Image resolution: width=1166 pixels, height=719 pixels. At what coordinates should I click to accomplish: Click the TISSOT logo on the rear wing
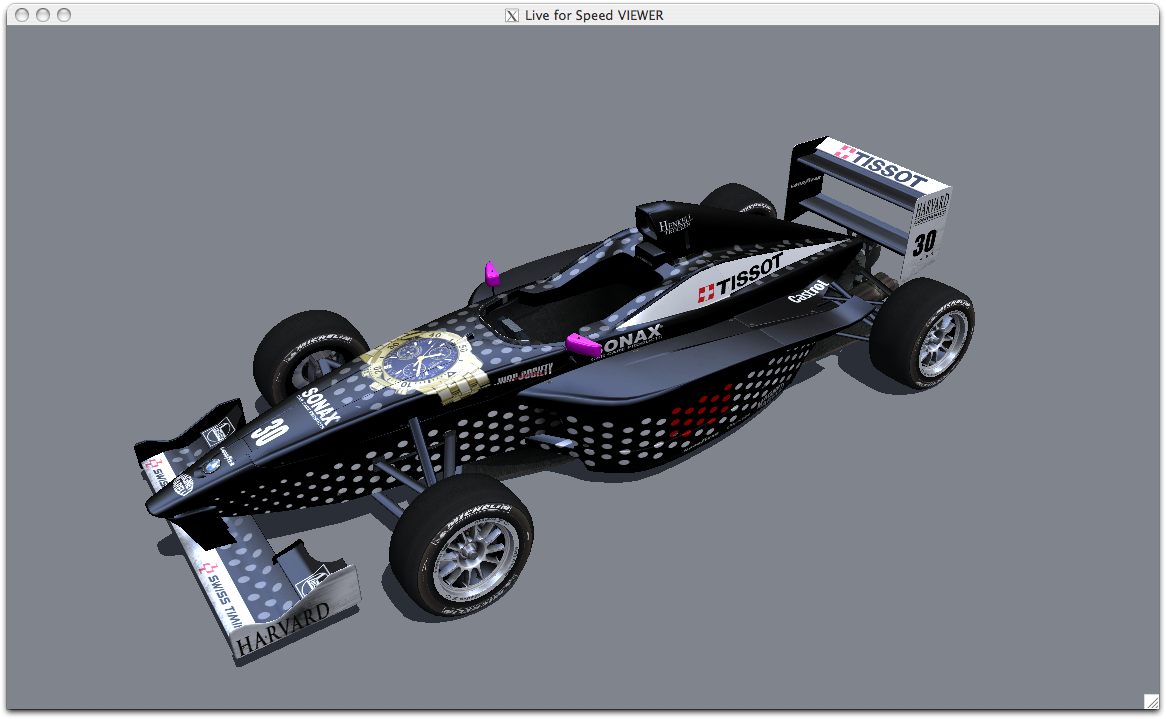[881, 165]
